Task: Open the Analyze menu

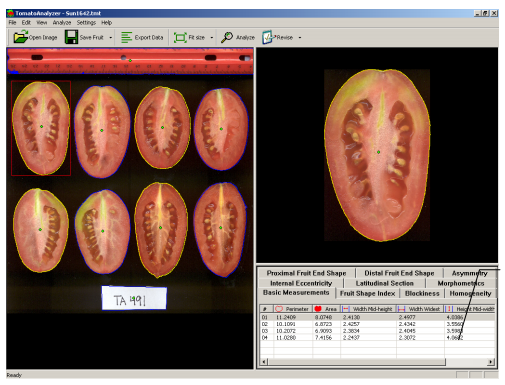Action: click(x=62, y=22)
